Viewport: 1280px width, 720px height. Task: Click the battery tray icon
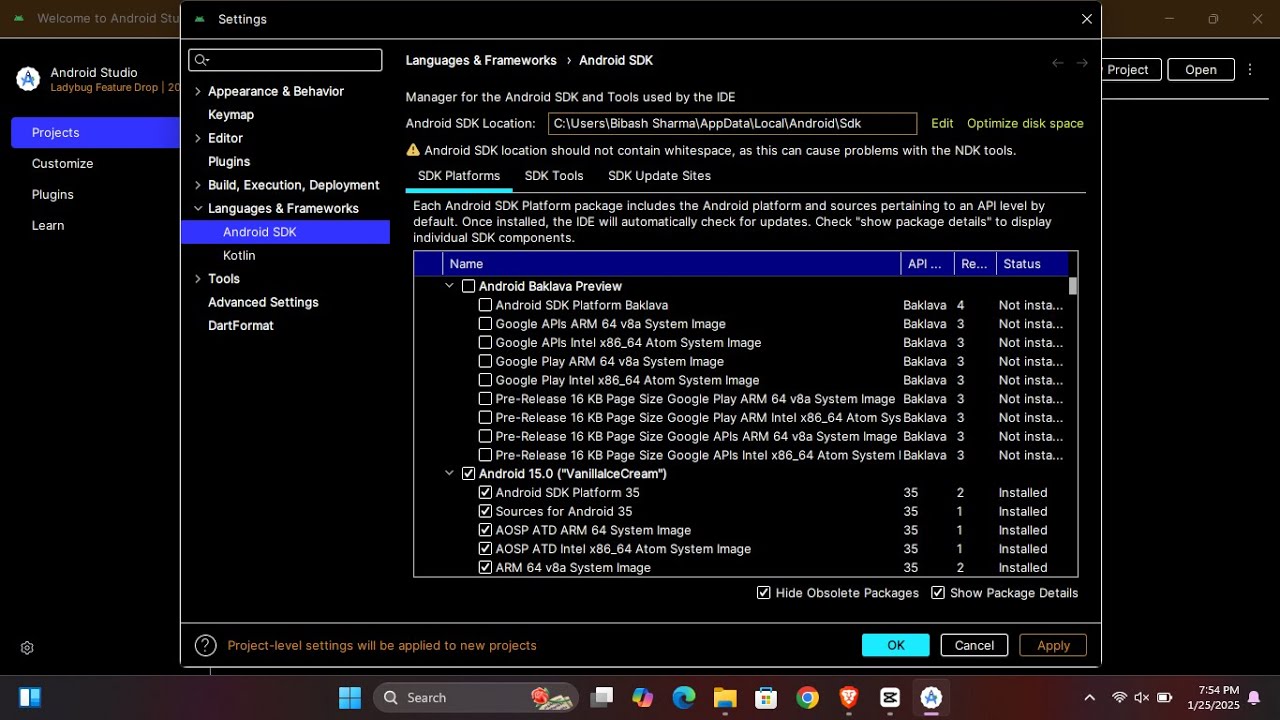1164,698
